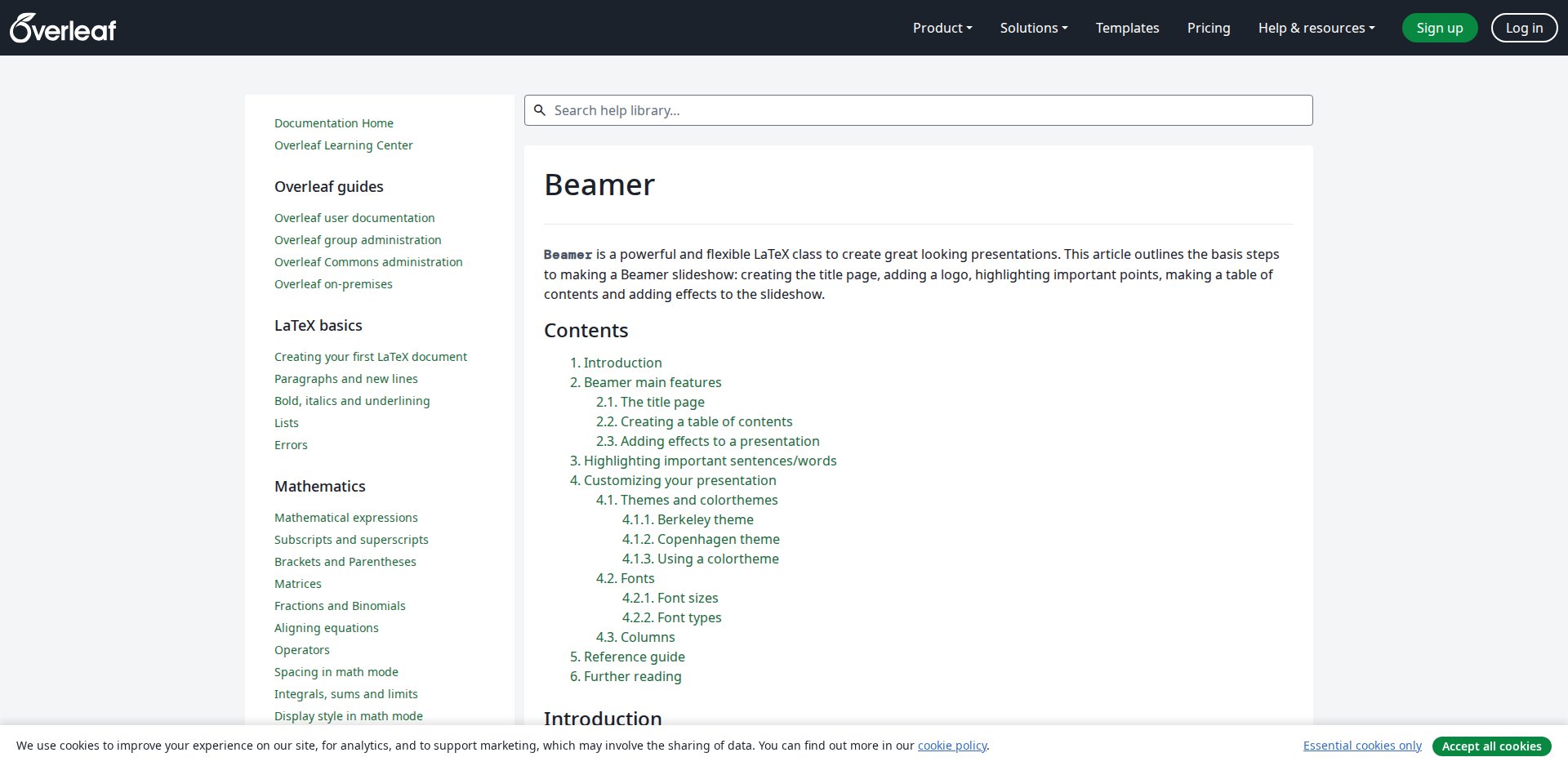
Task: Jump to 4.1.2. Copenhagen theme
Action: [701, 539]
